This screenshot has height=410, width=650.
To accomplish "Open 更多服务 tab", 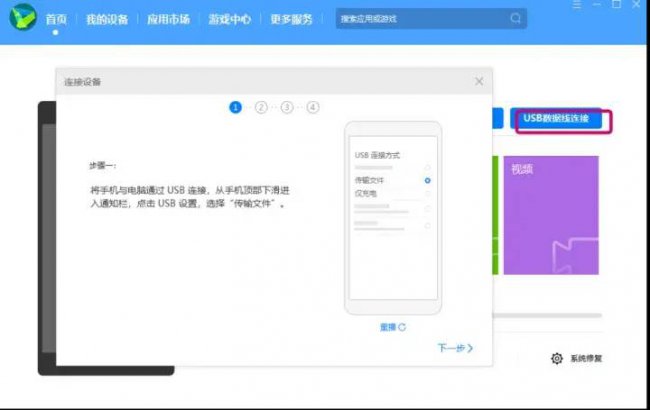I will [291, 19].
